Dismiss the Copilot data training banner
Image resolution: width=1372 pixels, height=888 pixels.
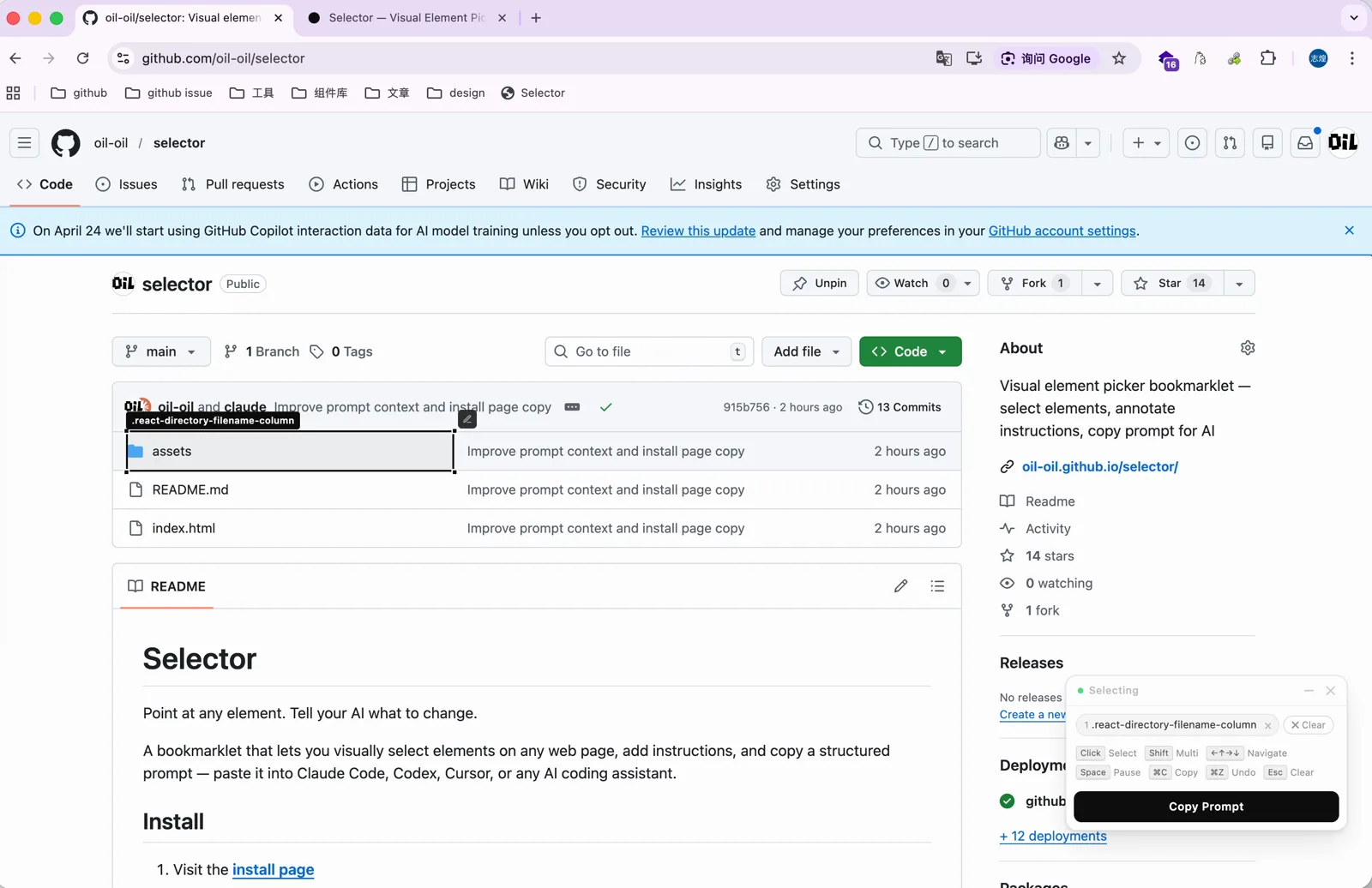pyautogui.click(x=1349, y=231)
